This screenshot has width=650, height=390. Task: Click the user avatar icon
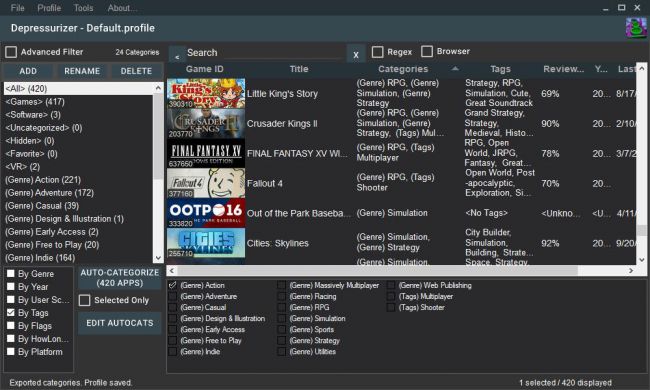pos(636,28)
